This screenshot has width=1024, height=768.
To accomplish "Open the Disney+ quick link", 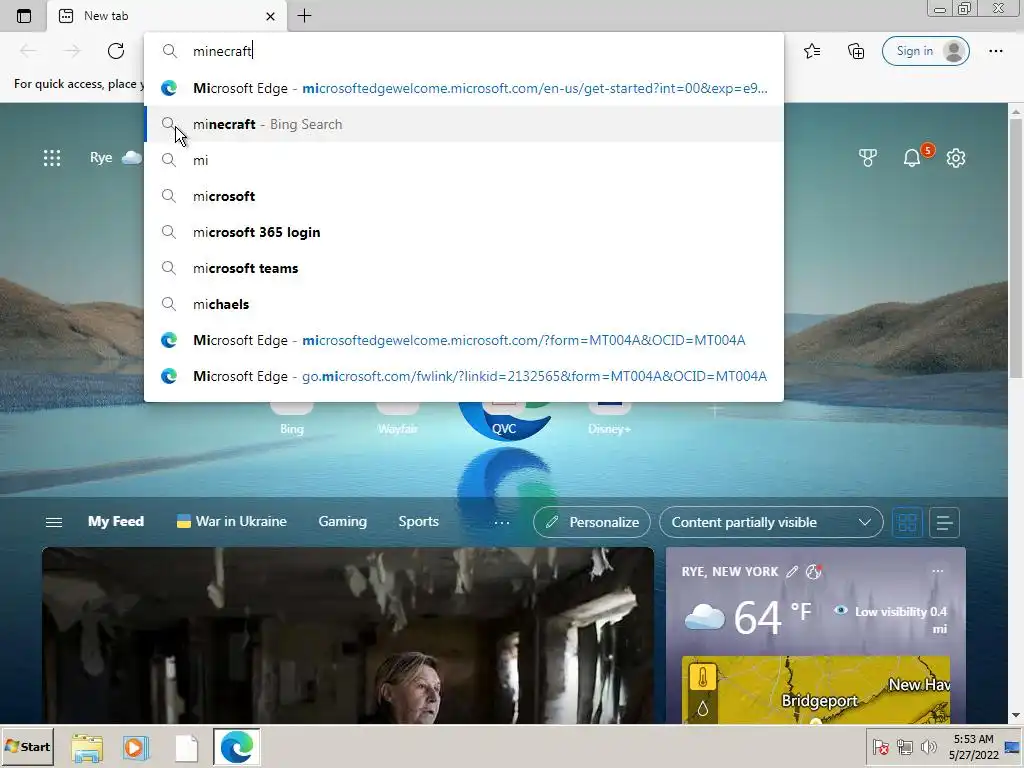I will pos(609,418).
